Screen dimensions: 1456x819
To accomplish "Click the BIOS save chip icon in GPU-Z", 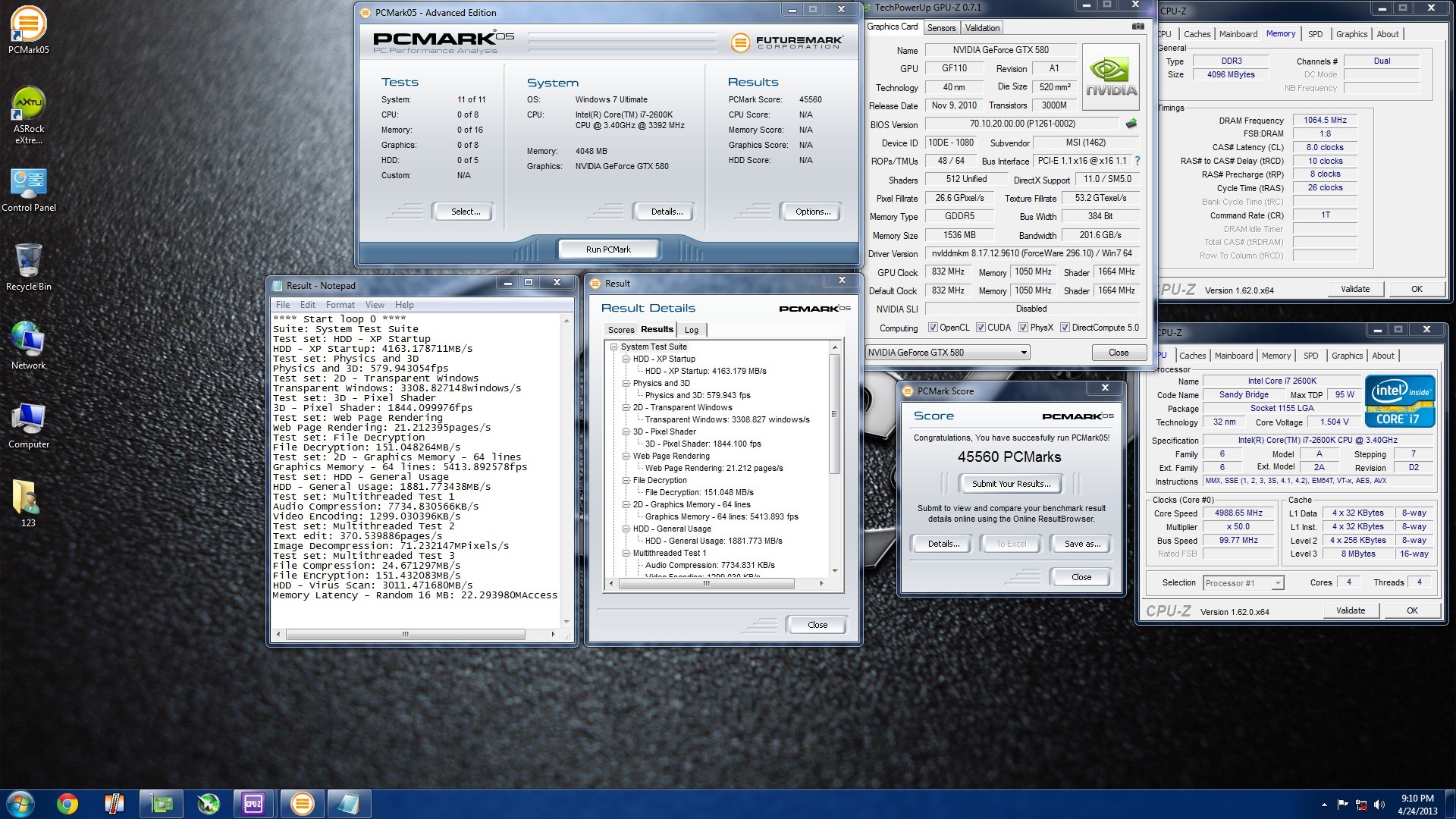I will click(1131, 124).
